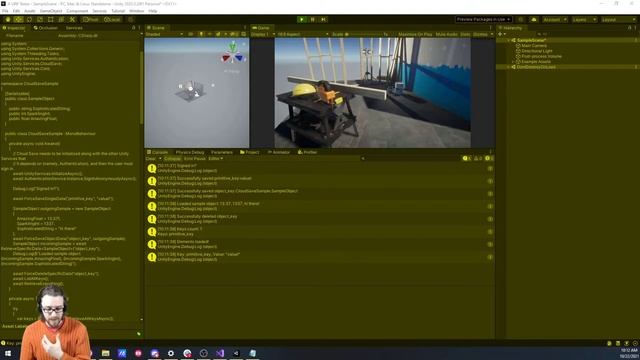Viewport: 640px width, 360px height.
Task: Select 'Successfully deleted object_key' log entry
Action: pos(320,219)
